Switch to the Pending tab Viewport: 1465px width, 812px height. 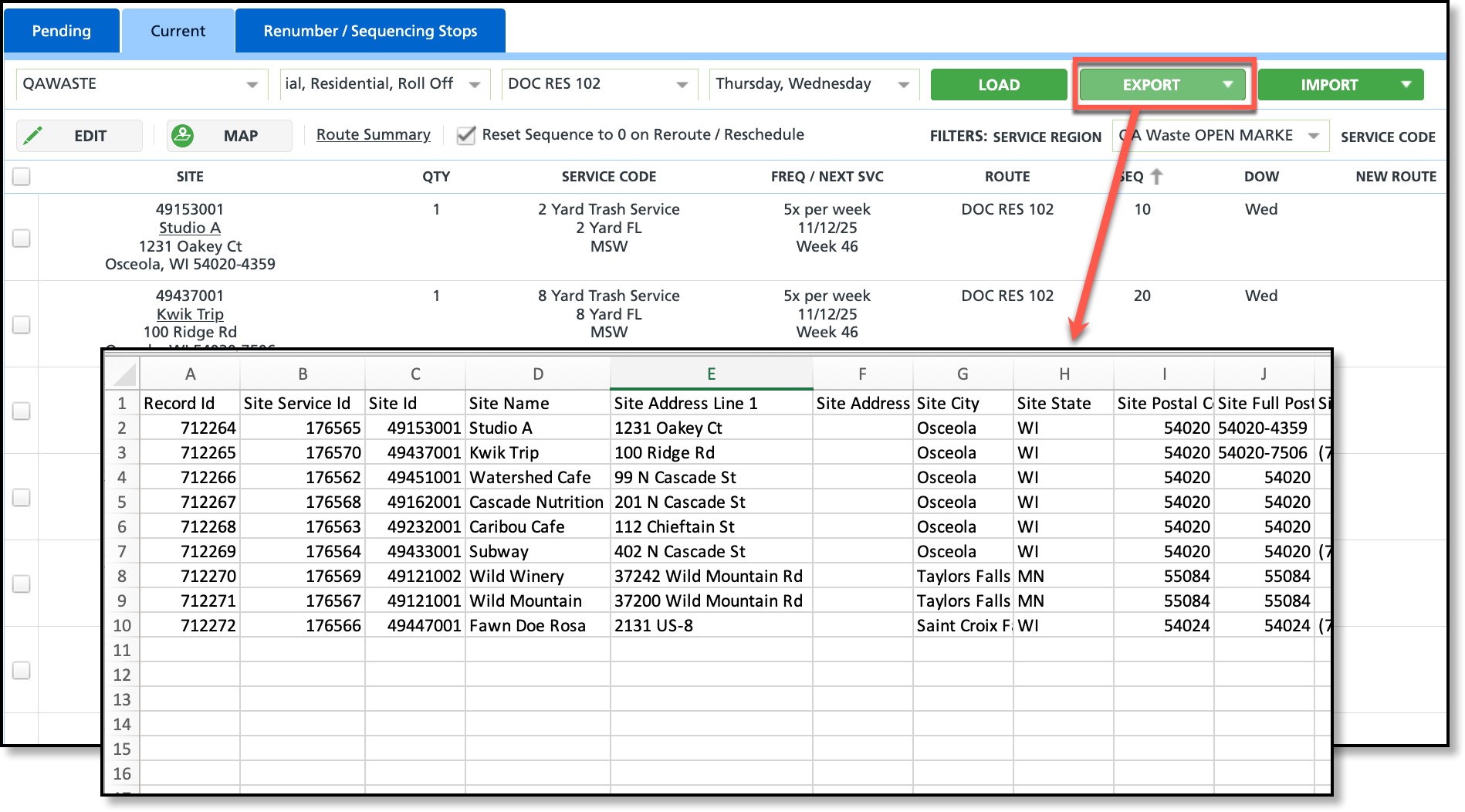pos(62,31)
